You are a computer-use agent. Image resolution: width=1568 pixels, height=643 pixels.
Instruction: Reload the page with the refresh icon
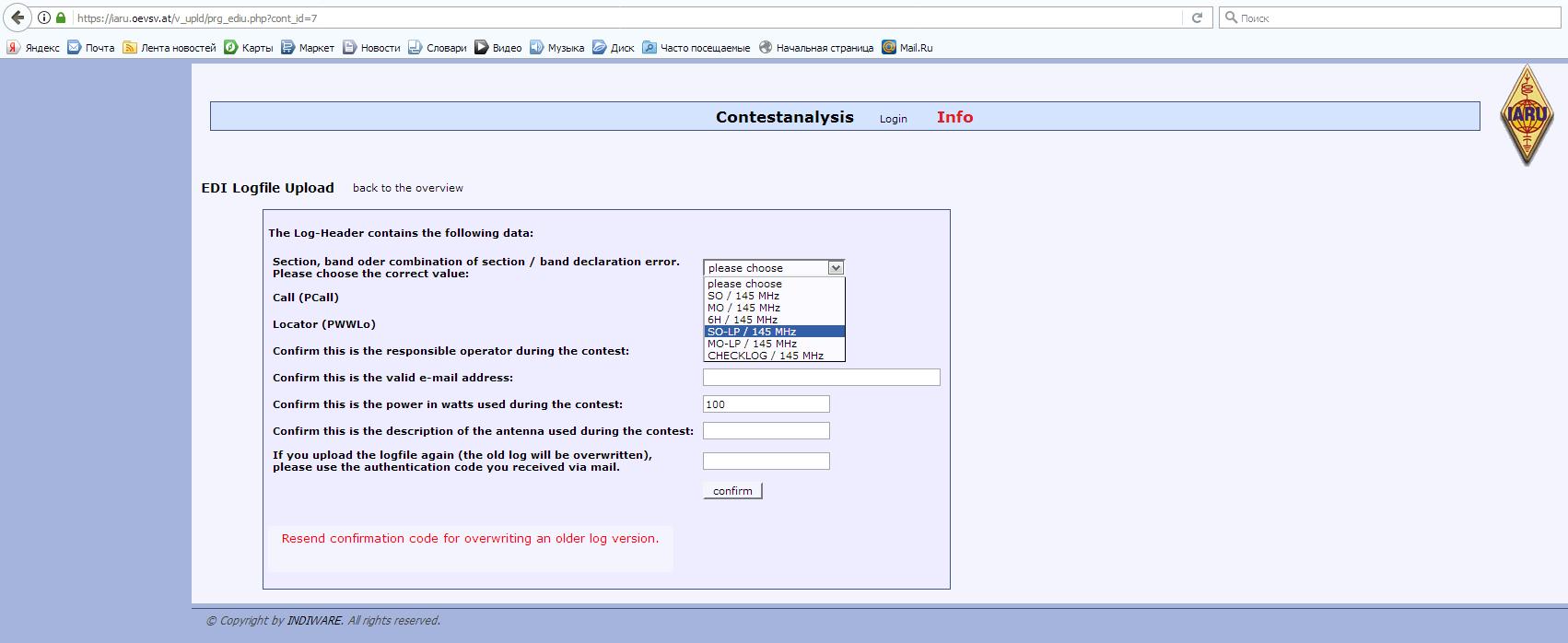pyautogui.click(x=1197, y=18)
